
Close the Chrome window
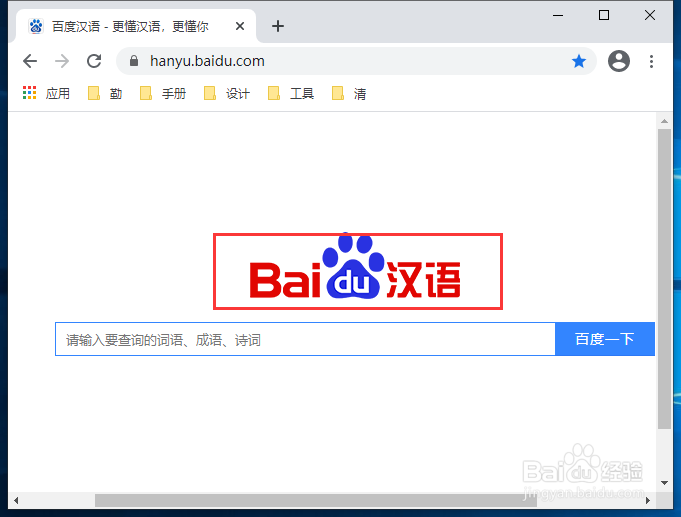(650, 16)
